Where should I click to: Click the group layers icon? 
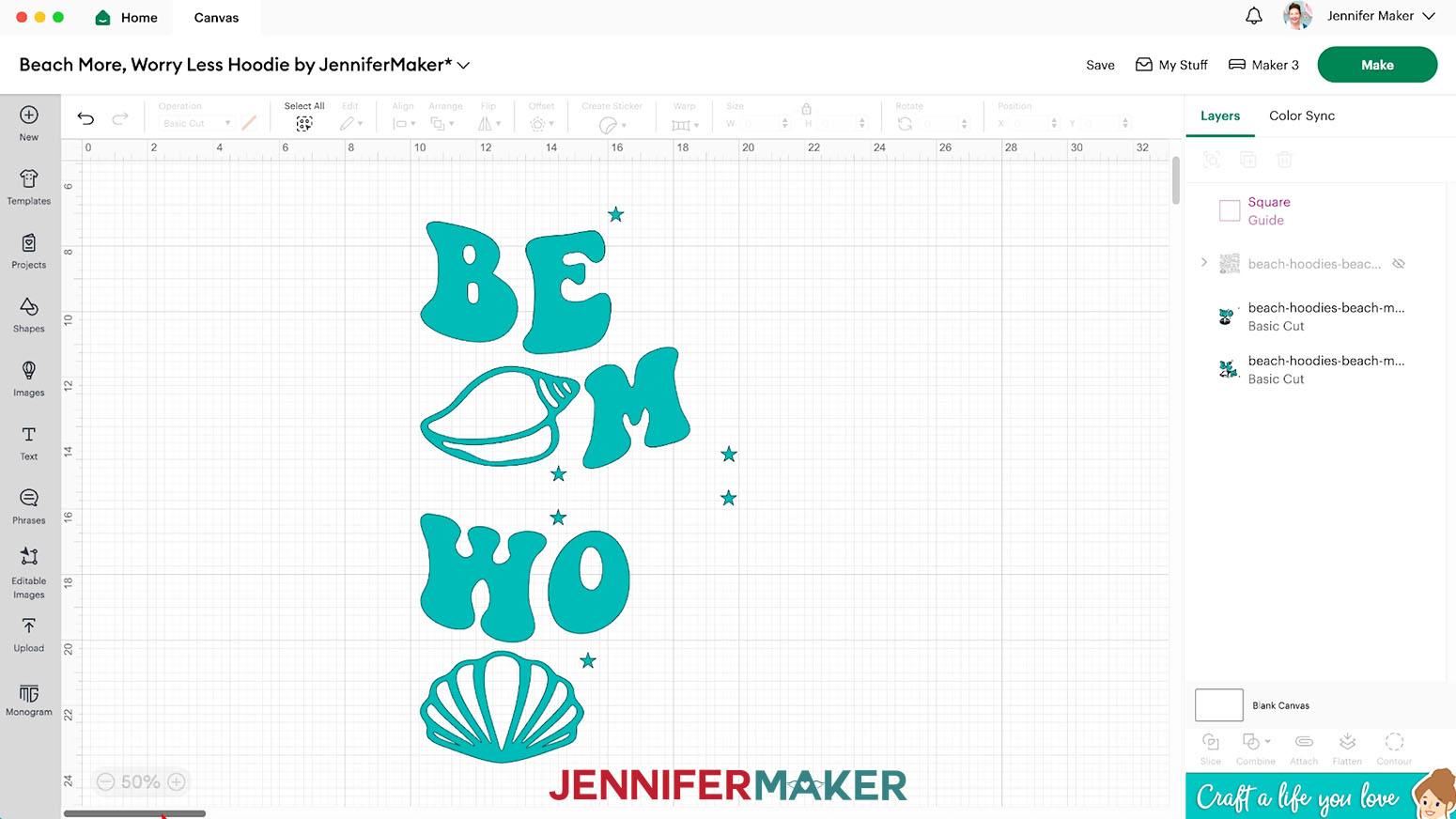[x=1212, y=160]
